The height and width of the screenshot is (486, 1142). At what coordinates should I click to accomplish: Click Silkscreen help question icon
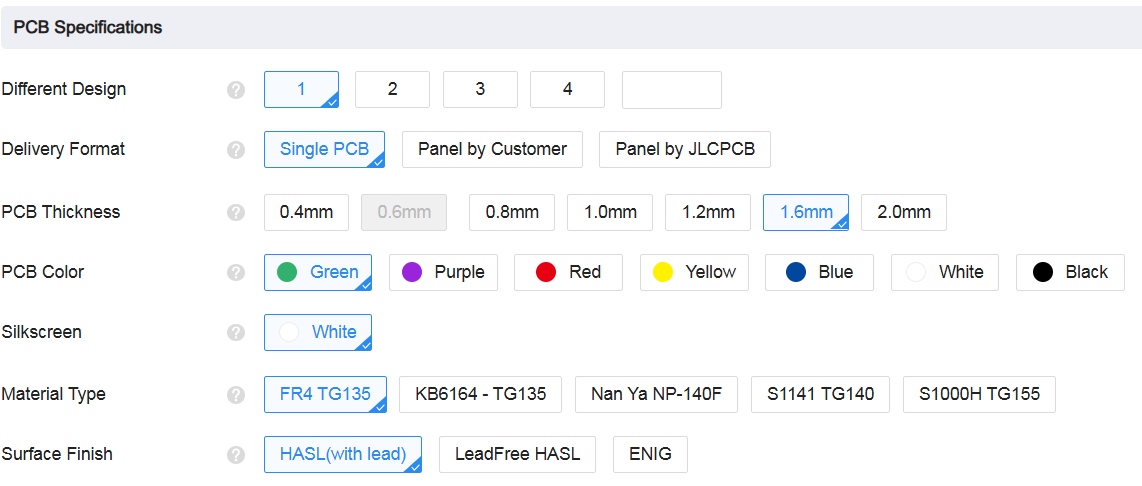pos(236,332)
